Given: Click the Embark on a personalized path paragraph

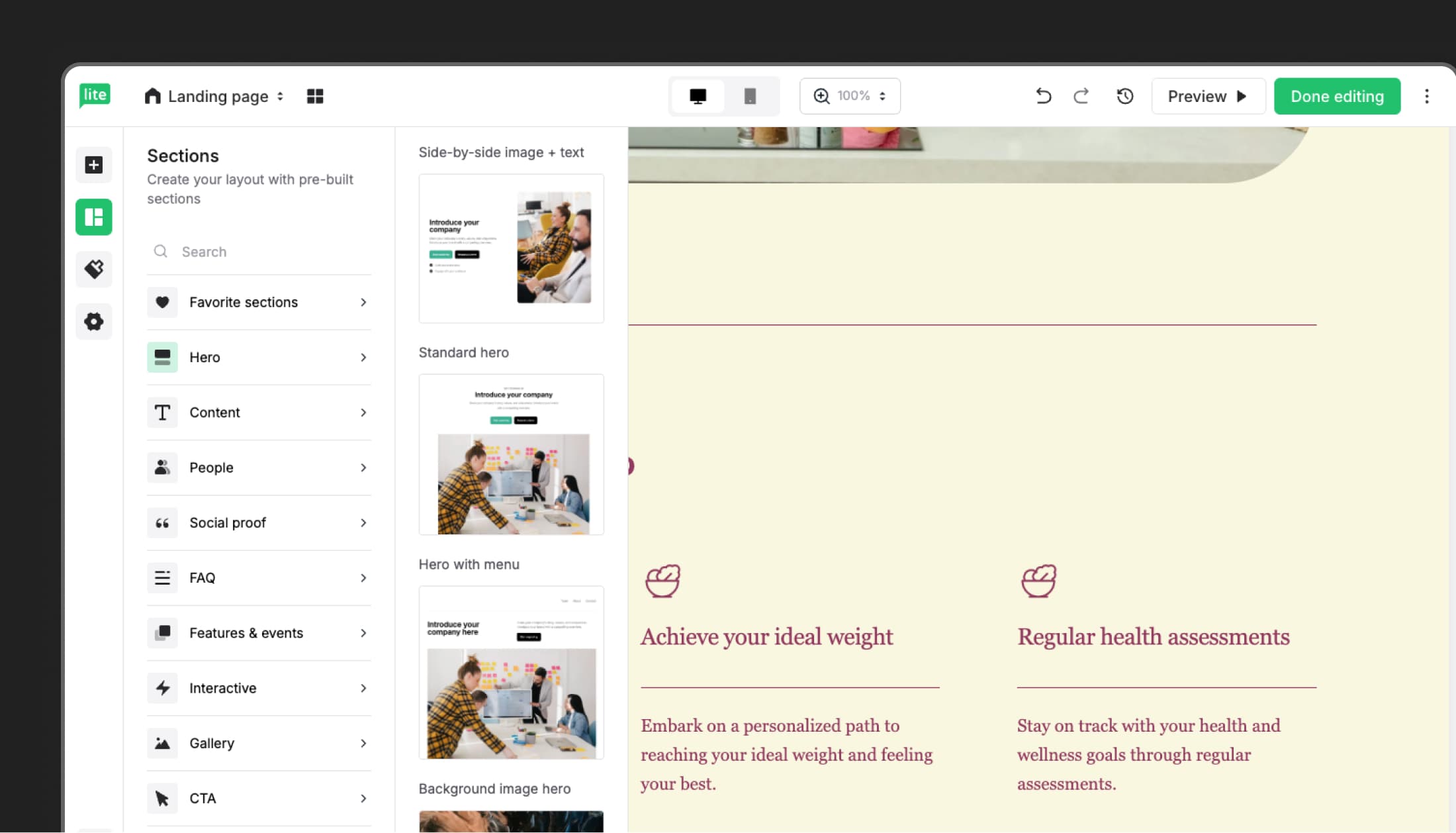Looking at the screenshot, I should [x=787, y=755].
